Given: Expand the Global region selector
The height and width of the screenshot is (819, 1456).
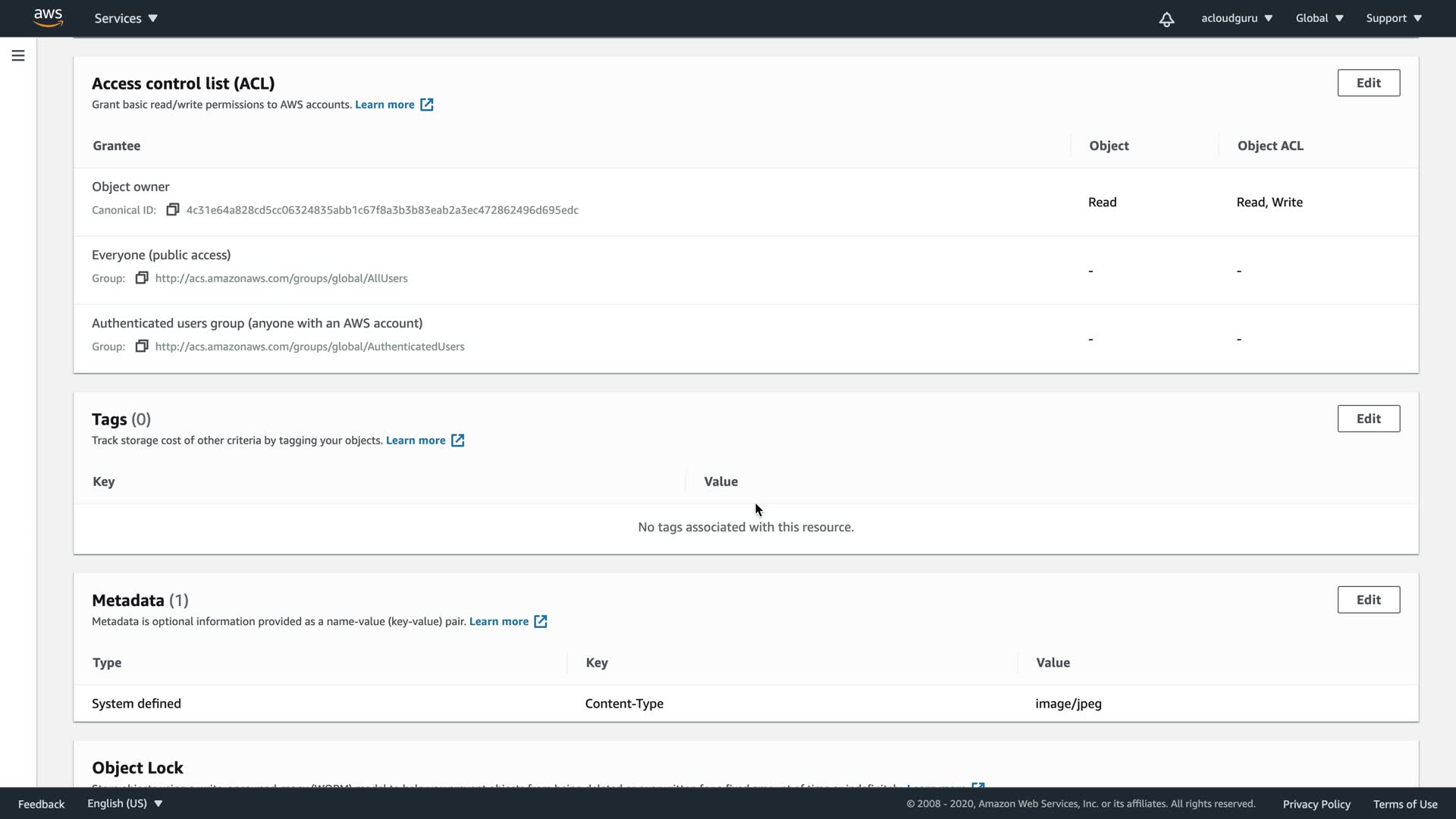Looking at the screenshot, I should click(x=1319, y=18).
